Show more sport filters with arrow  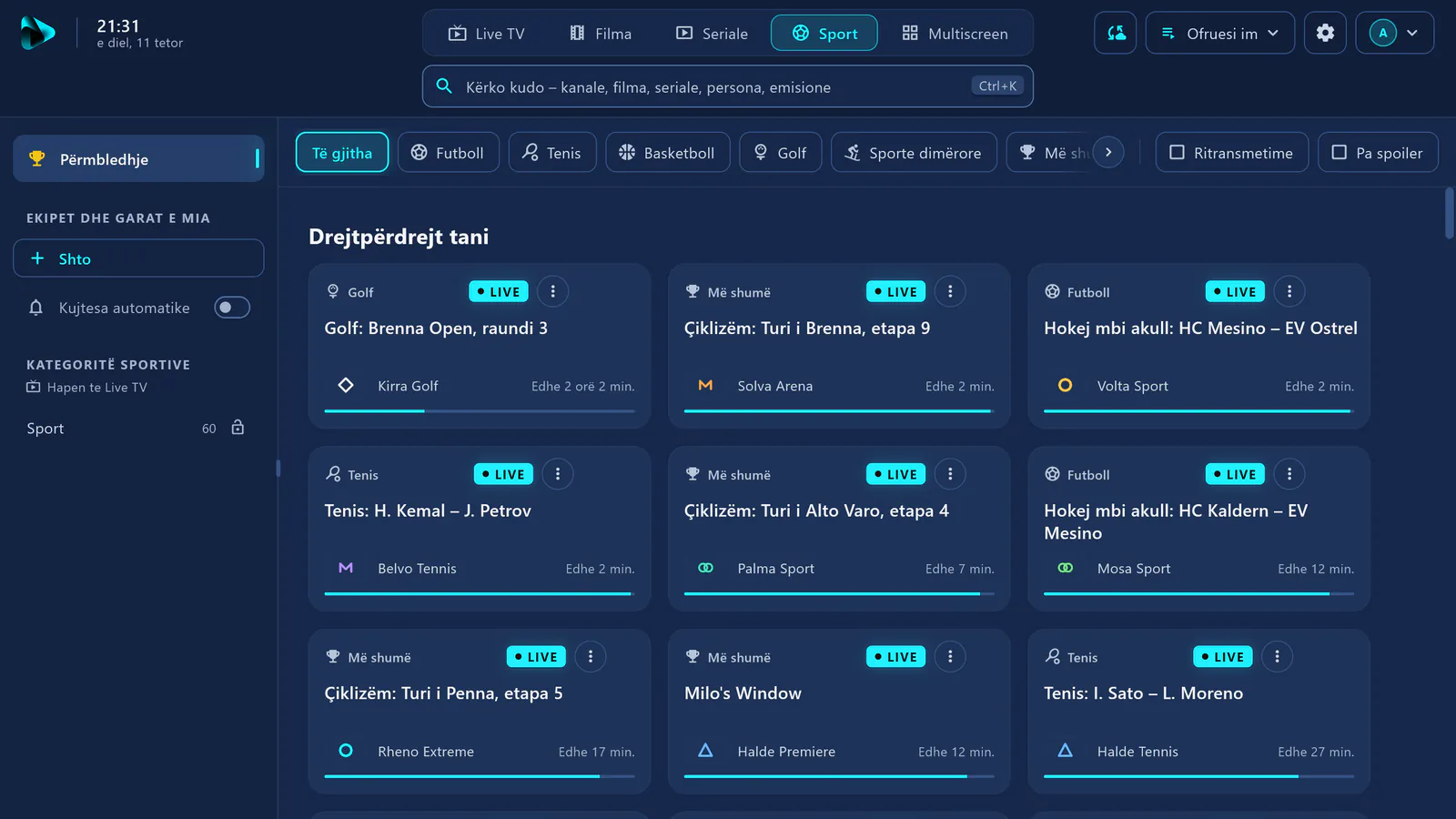pyautogui.click(x=1108, y=152)
